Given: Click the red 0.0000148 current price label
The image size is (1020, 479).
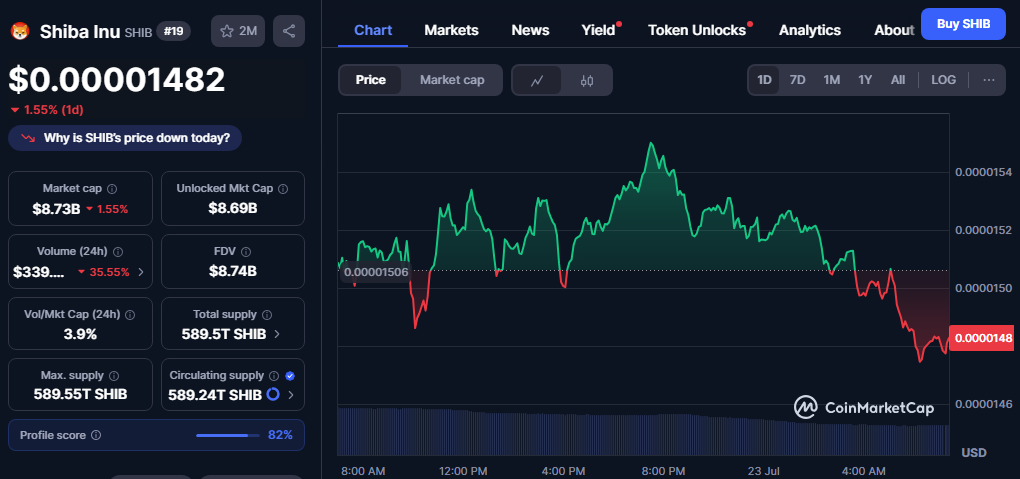Looking at the screenshot, I should (x=984, y=338).
